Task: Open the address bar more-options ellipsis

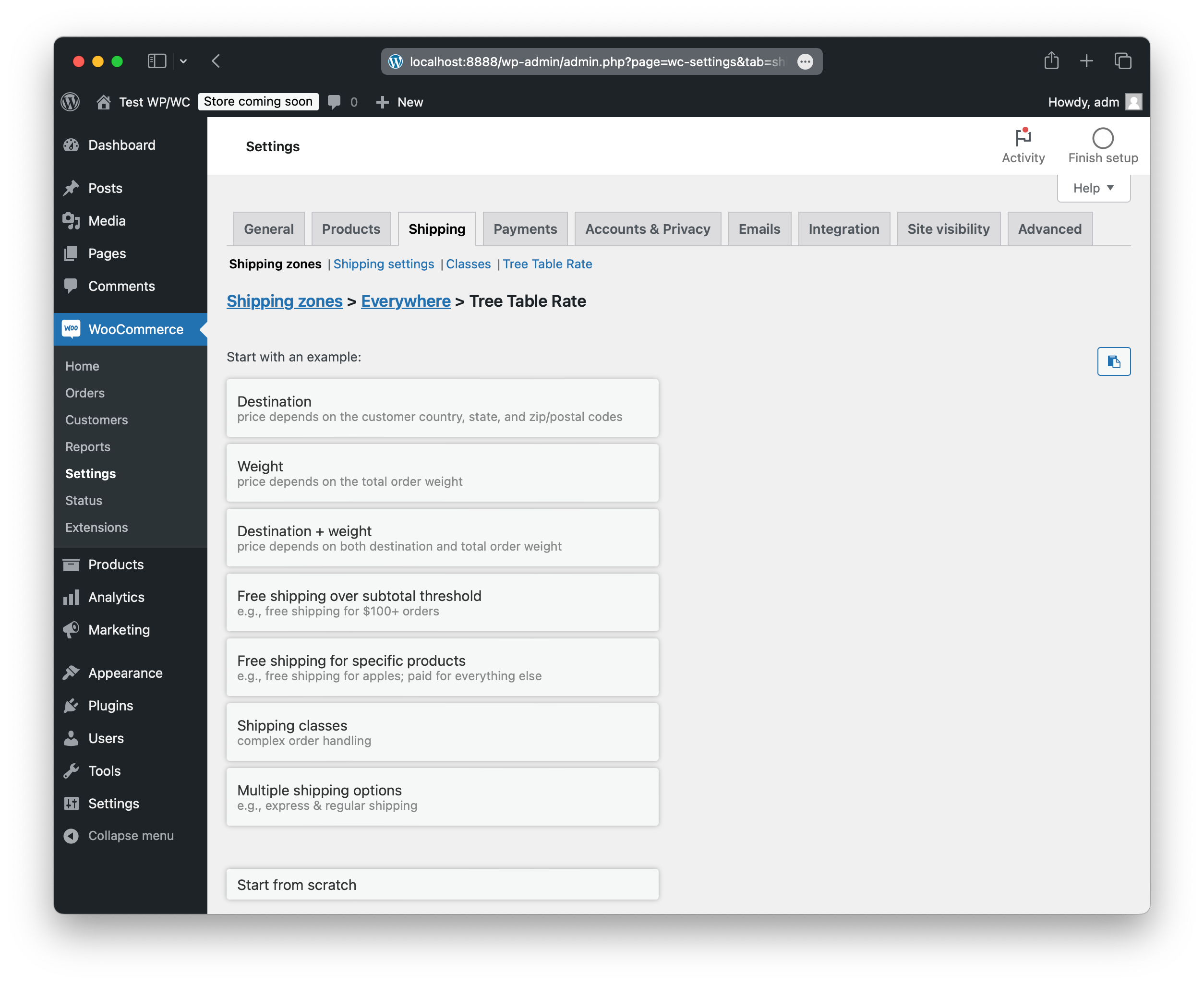Action: (805, 61)
